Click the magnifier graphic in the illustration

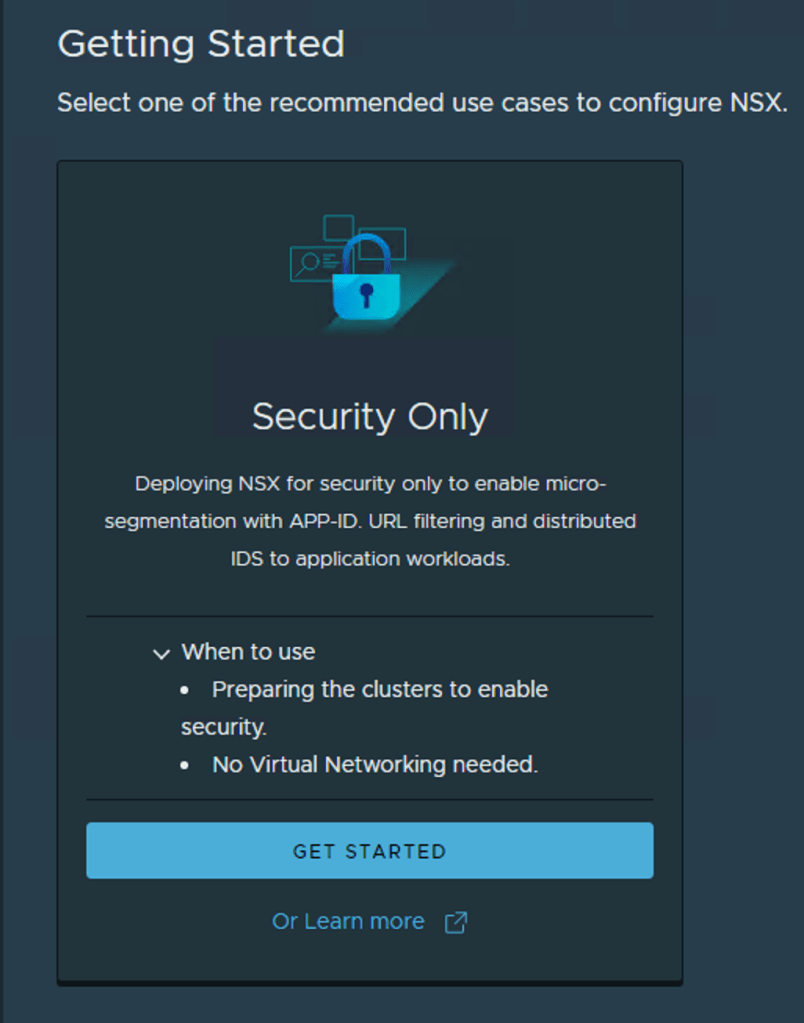(x=307, y=262)
